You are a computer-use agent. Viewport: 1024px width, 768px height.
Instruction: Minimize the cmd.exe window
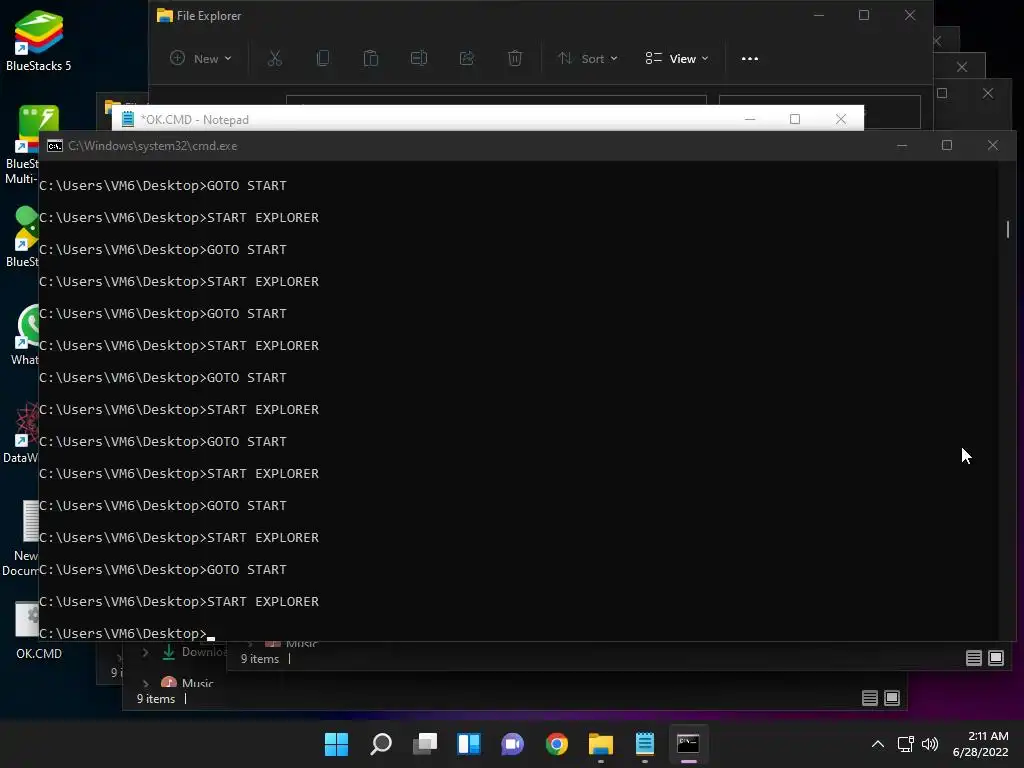902,146
